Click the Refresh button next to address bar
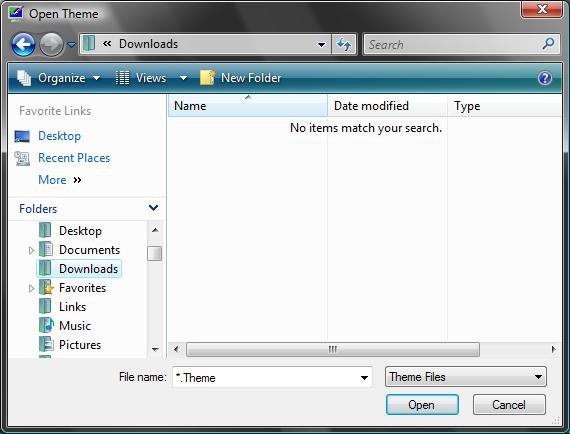Image resolution: width=570 pixels, height=434 pixels. pos(344,44)
